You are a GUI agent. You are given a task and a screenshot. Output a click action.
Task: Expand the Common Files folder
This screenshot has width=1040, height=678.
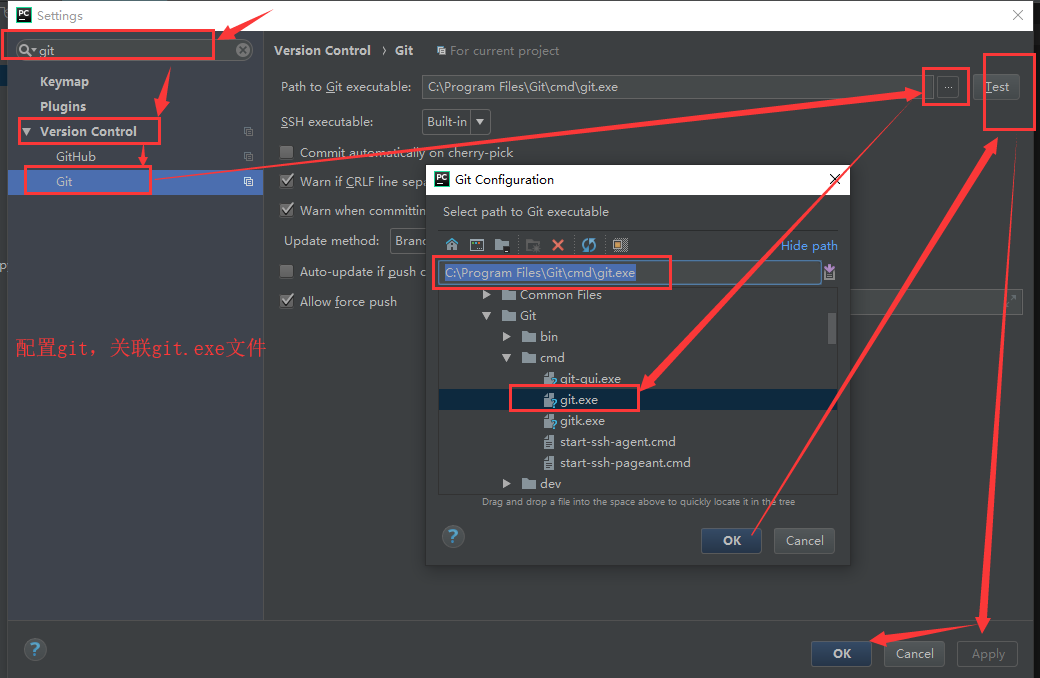coord(486,295)
